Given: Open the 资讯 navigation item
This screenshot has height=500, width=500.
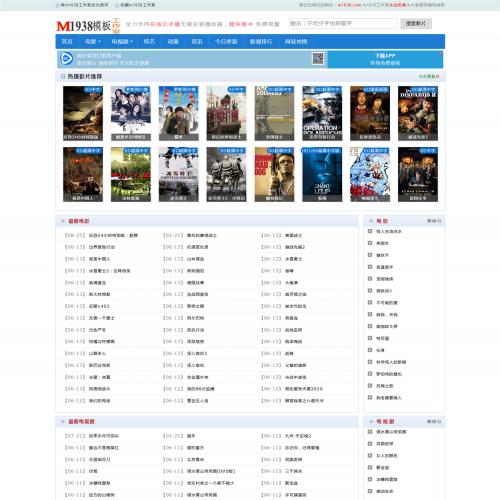Looking at the screenshot, I should pyautogui.click(x=197, y=42).
